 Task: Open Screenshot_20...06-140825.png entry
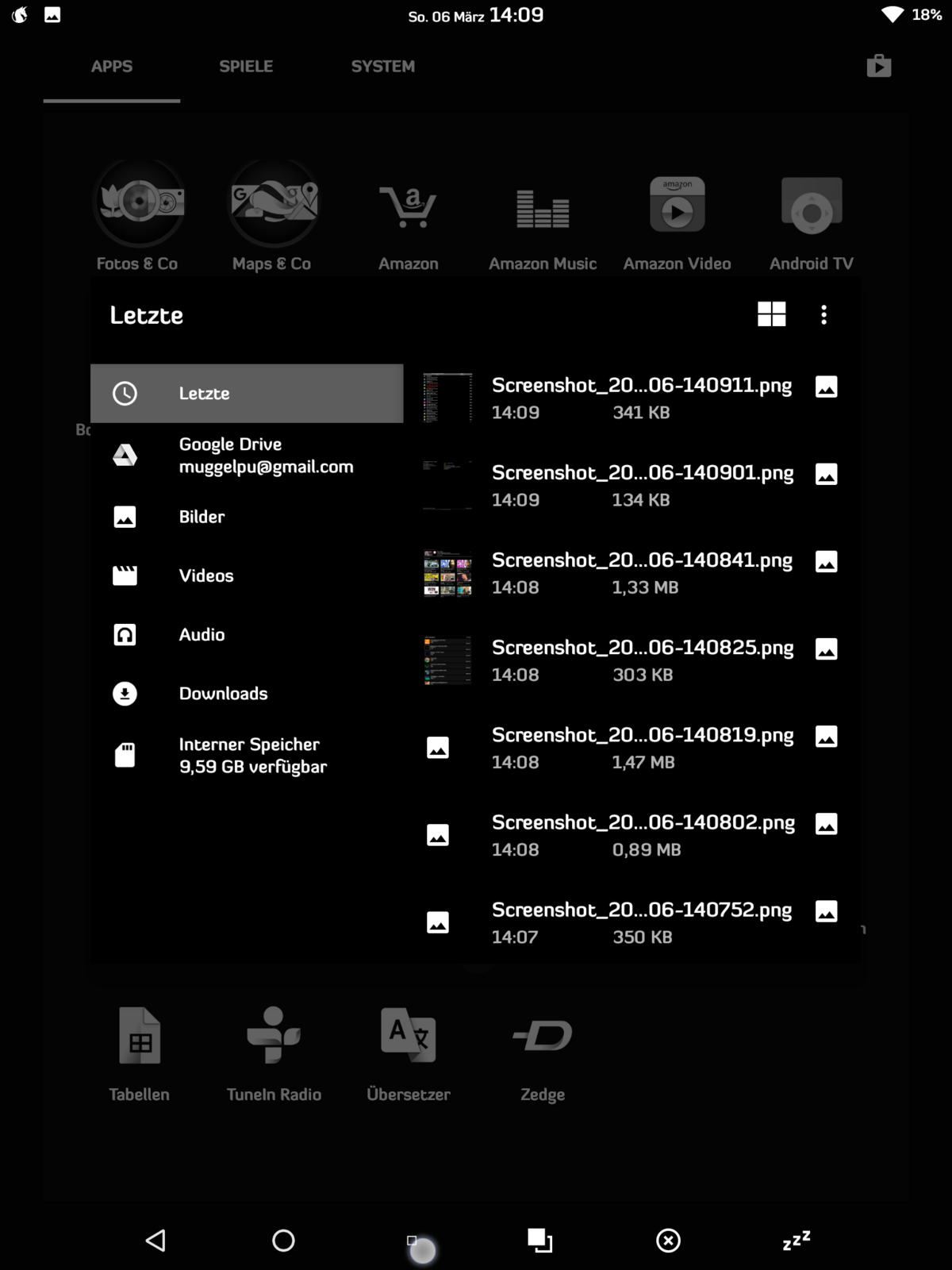(632, 660)
